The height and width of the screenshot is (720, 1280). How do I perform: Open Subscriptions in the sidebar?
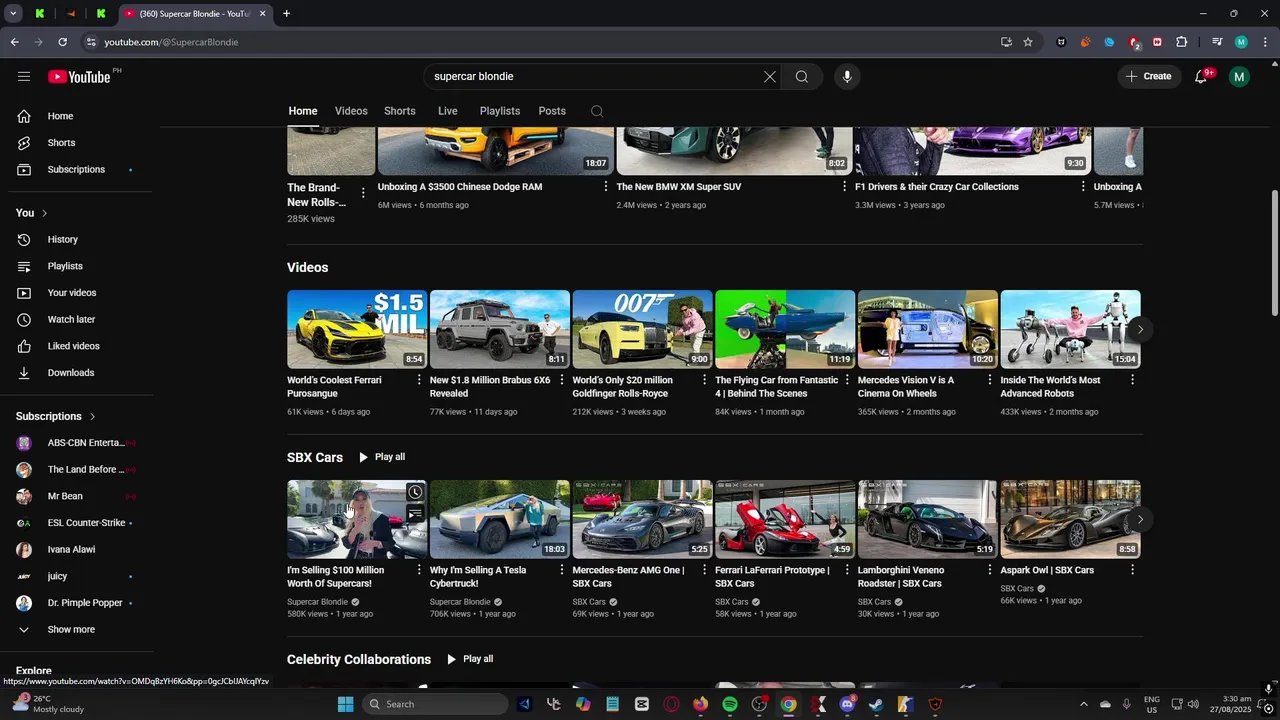(78, 169)
